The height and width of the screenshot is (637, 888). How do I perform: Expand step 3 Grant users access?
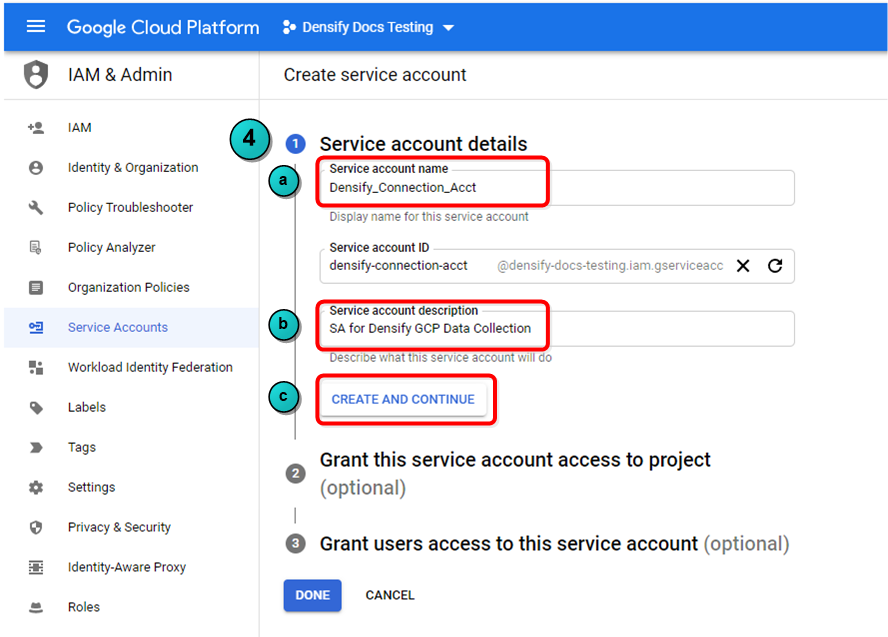click(508, 544)
